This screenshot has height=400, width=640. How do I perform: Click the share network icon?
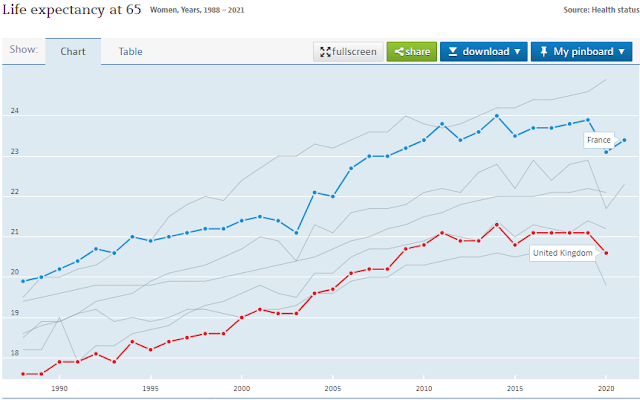[x=399, y=52]
